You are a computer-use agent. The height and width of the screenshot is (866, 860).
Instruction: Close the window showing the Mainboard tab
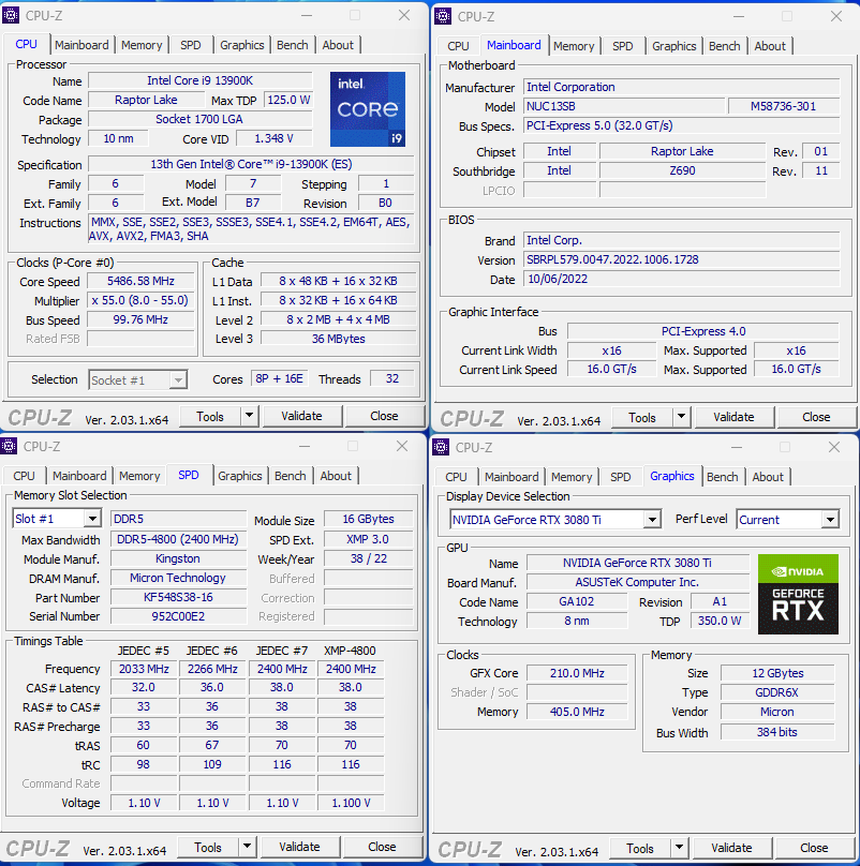tap(835, 16)
